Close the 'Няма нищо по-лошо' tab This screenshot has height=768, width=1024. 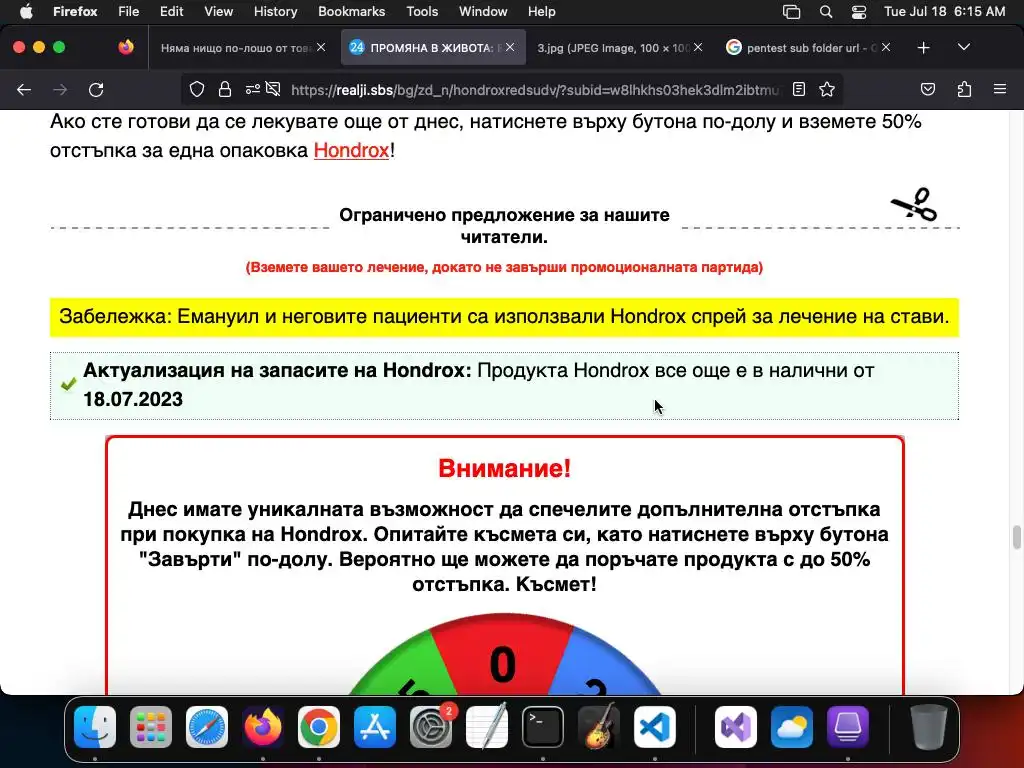click(321, 47)
